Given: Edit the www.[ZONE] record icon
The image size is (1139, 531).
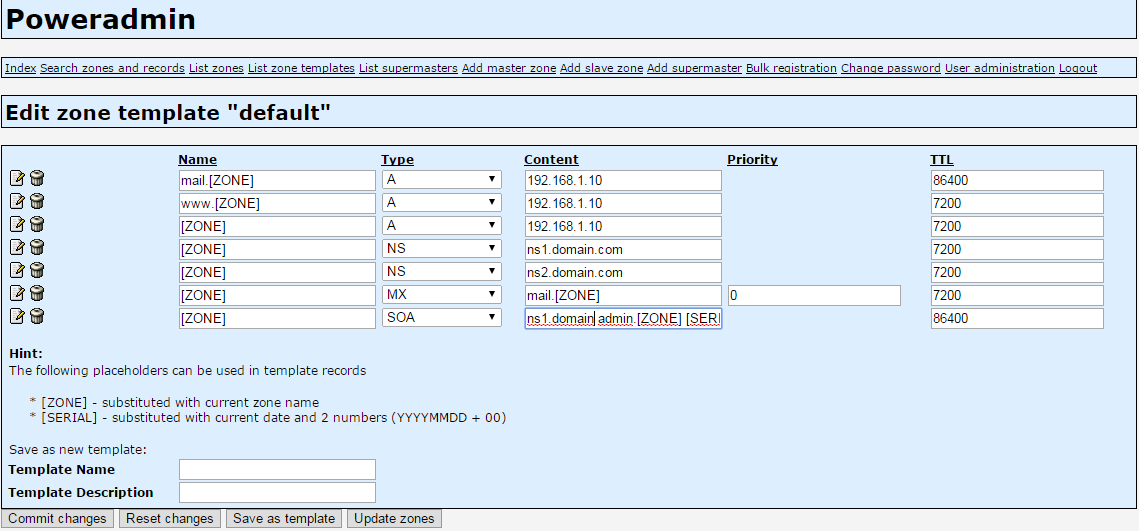Looking at the screenshot, I should 17,202.
